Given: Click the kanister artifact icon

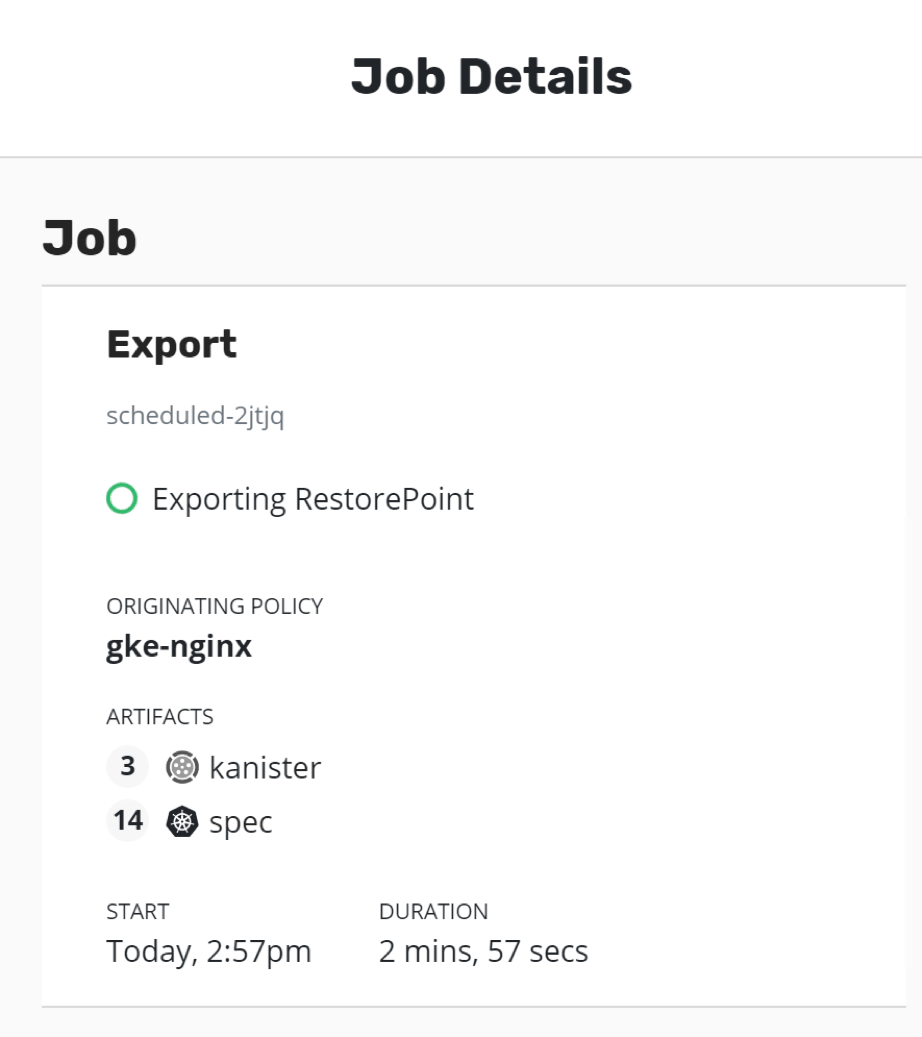Looking at the screenshot, I should coord(182,767).
